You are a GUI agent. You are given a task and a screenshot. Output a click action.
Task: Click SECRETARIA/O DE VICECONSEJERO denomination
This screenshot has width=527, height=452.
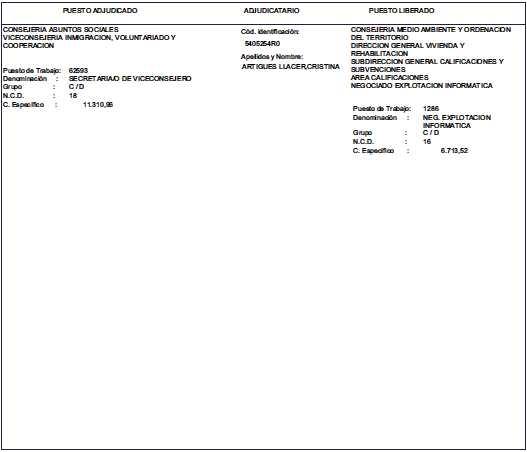(x=130, y=79)
